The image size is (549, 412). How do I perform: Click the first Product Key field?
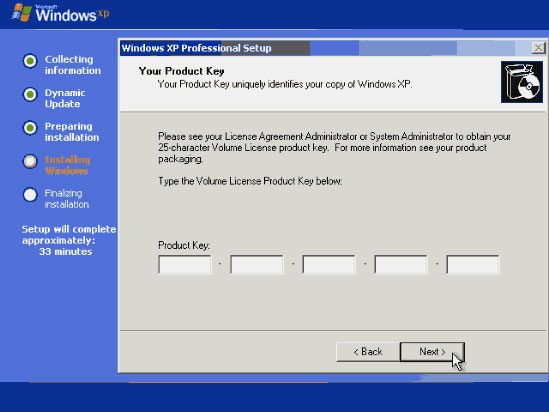point(185,265)
